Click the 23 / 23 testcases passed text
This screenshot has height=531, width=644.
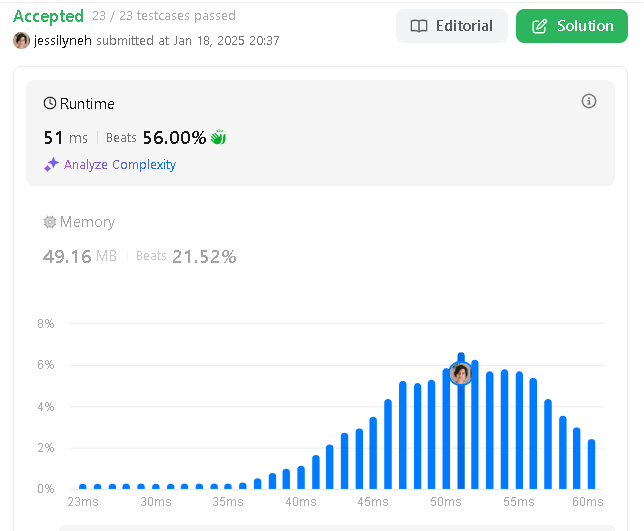point(164,16)
